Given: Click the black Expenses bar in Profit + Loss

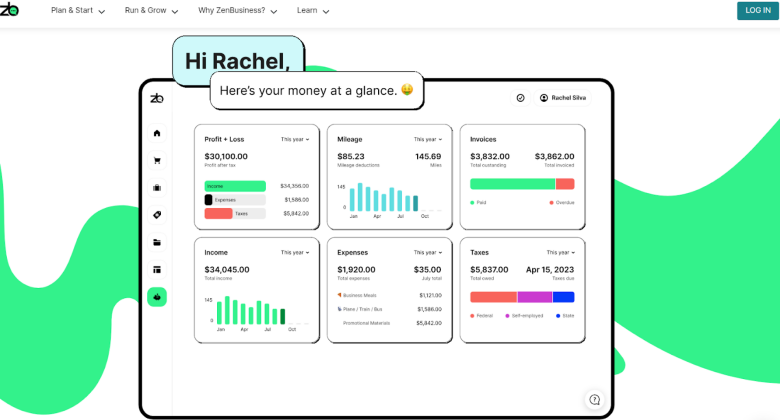Looking at the screenshot, I should point(208,200).
